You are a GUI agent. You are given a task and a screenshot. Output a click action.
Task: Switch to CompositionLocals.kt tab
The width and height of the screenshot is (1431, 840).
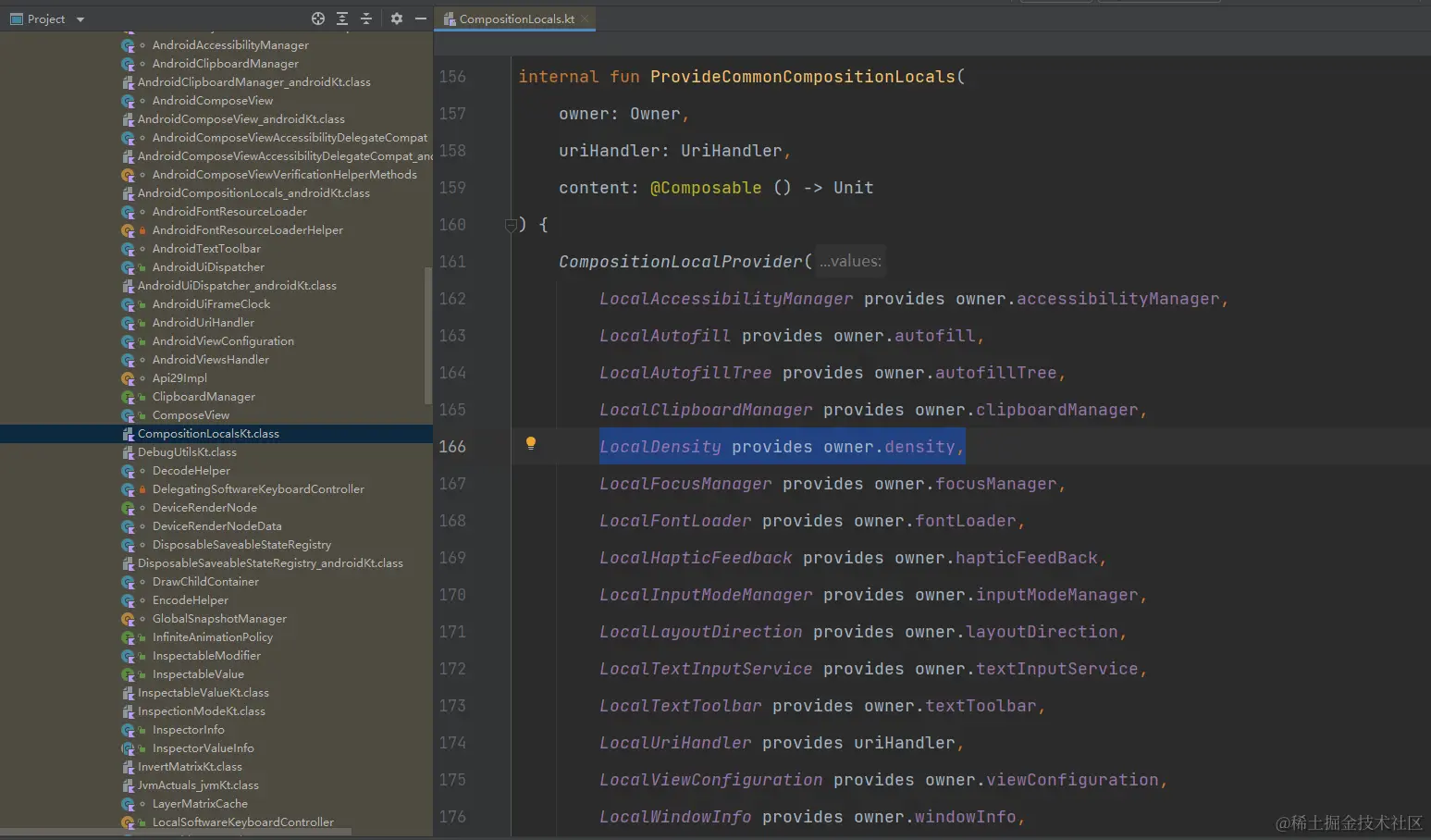pyautogui.click(x=516, y=19)
